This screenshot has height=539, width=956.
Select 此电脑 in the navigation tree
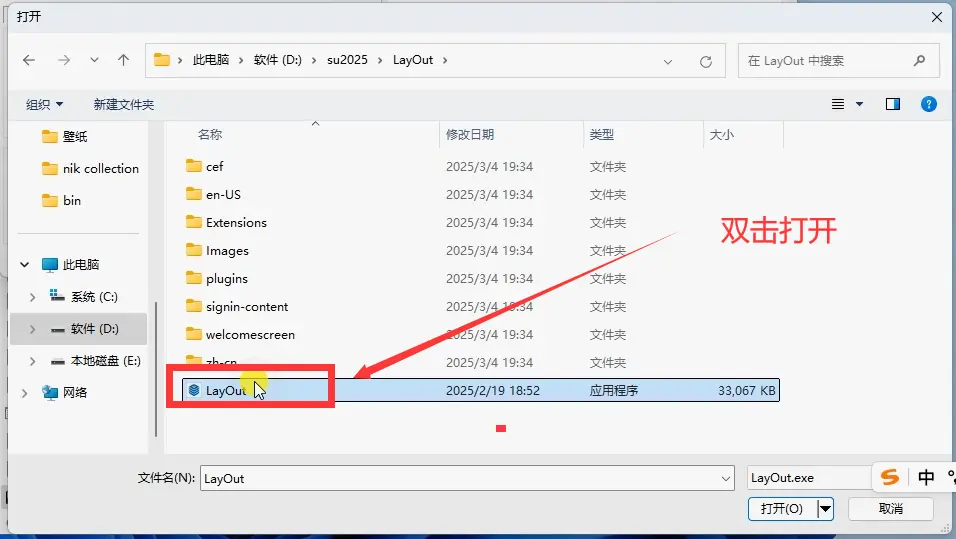pyautogui.click(x=70, y=265)
